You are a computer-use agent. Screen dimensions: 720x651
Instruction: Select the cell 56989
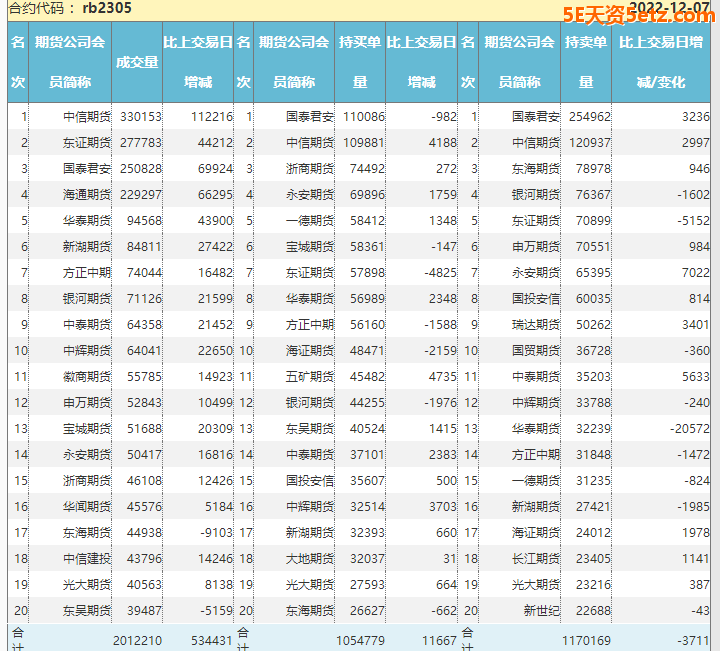click(367, 299)
